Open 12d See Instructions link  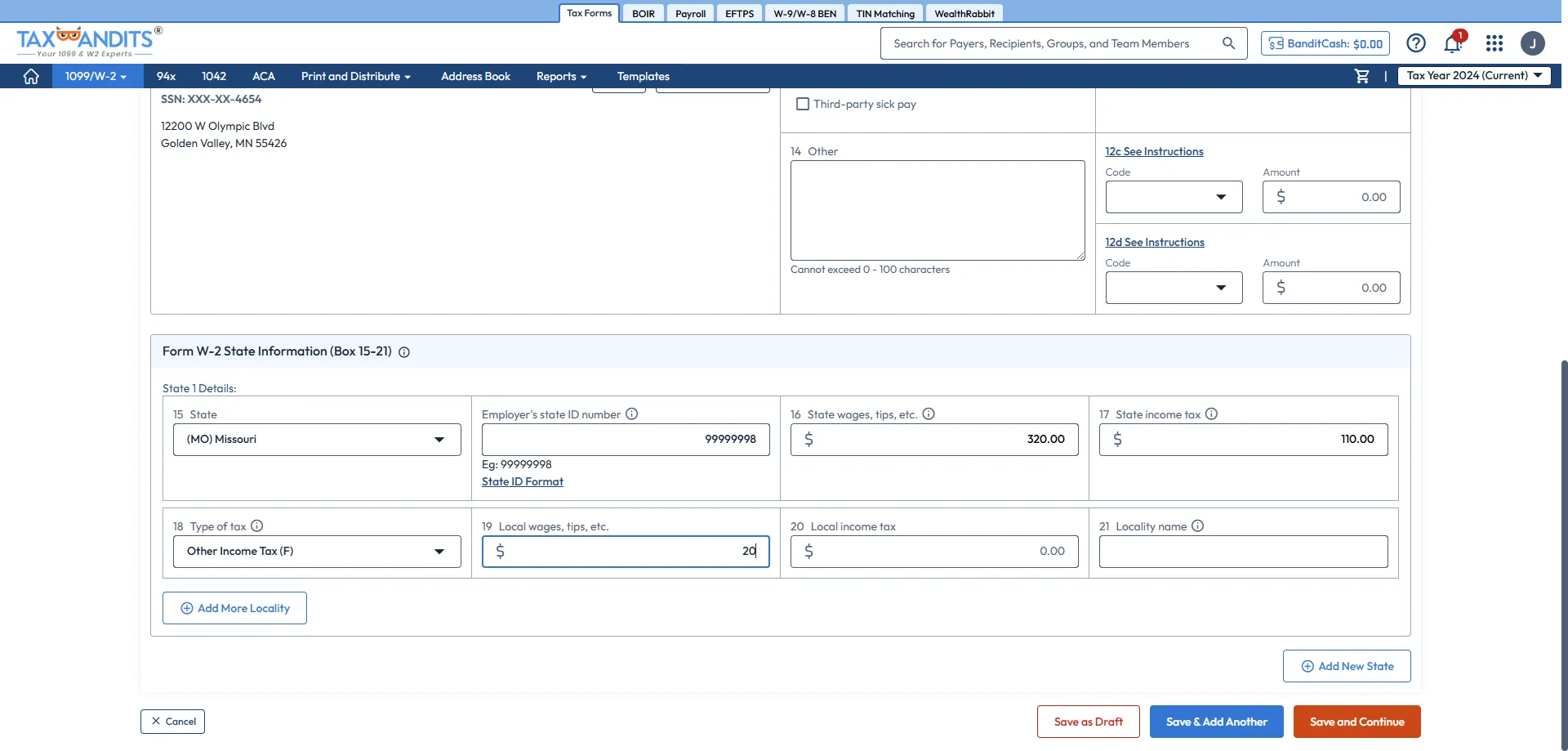point(1155,242)
